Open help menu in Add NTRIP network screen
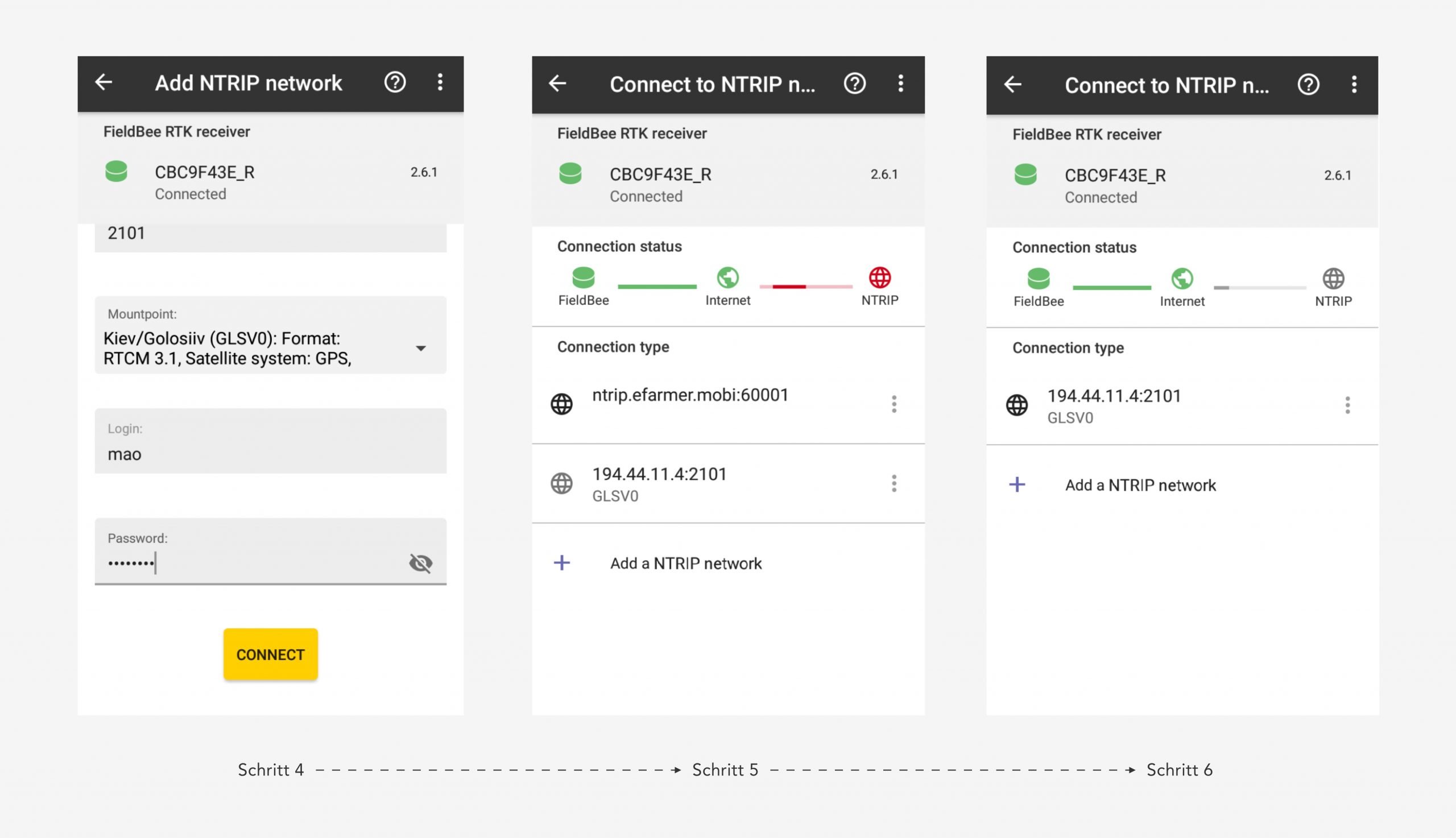The height and width of the screenshot is (838, 1456). [395, 82]
